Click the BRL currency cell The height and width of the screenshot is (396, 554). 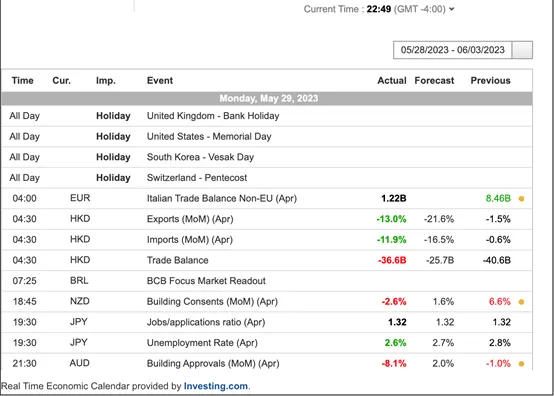(79, 280)
